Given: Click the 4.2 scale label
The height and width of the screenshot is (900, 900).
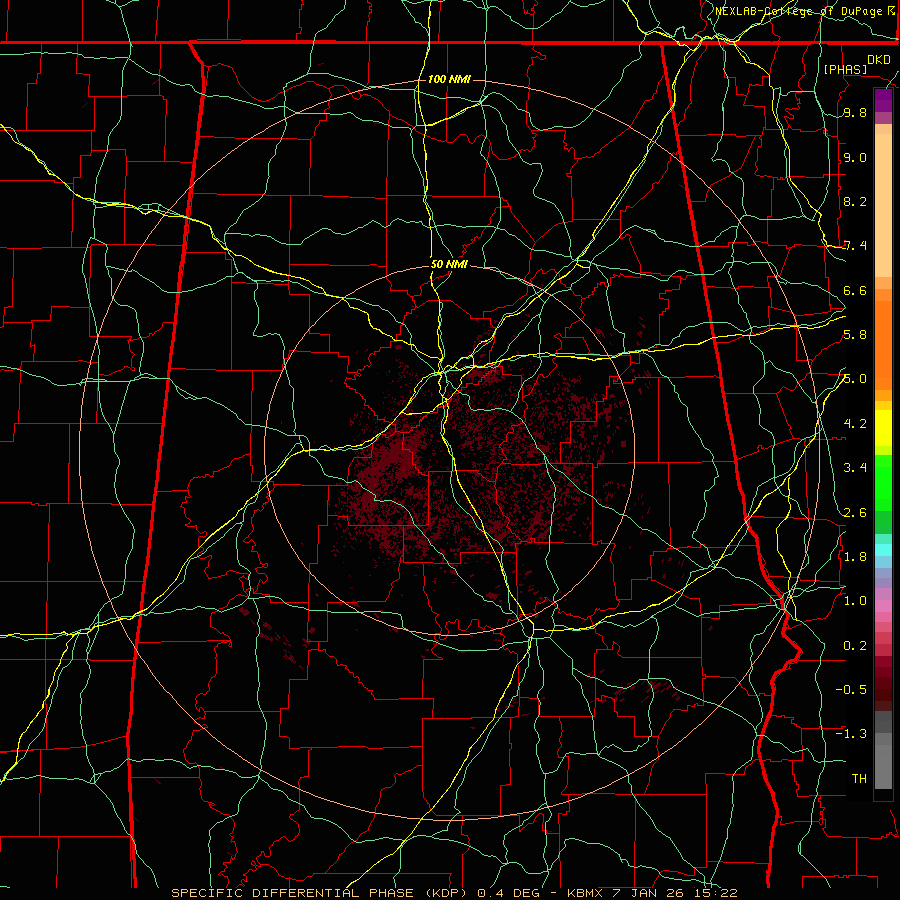Looking at the screenshot, I should [855, 424].
